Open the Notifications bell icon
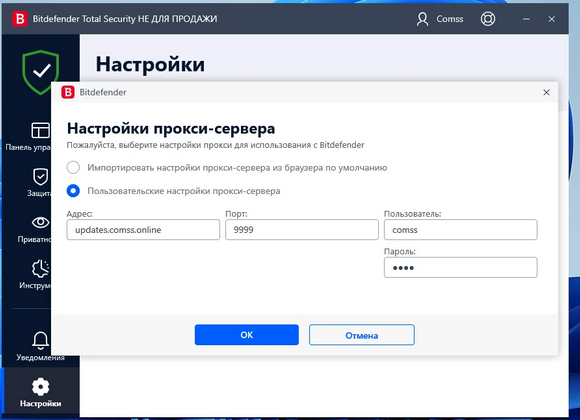 tap(40, 340)
